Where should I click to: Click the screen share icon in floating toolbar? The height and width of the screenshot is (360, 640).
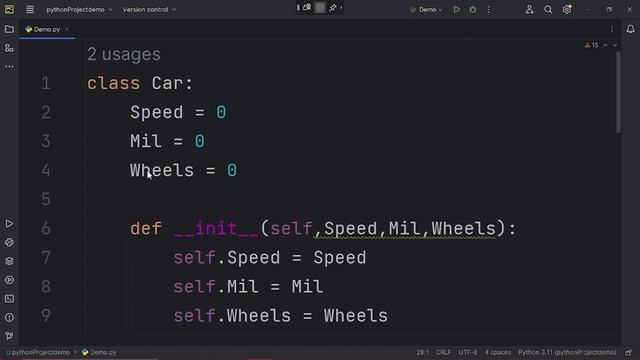click(x=307, y=7)
